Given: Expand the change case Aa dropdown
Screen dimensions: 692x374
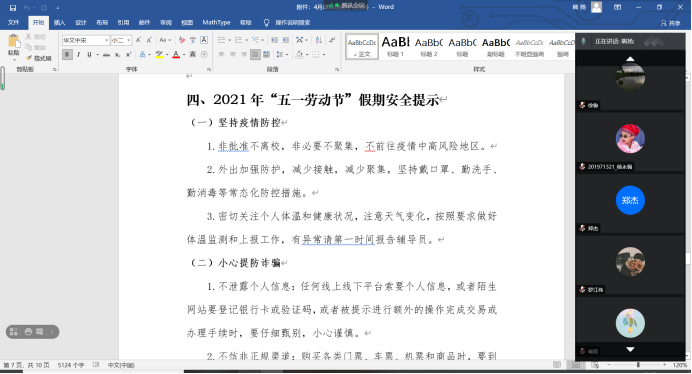Looking at the screenshot, I should [165, 40].
